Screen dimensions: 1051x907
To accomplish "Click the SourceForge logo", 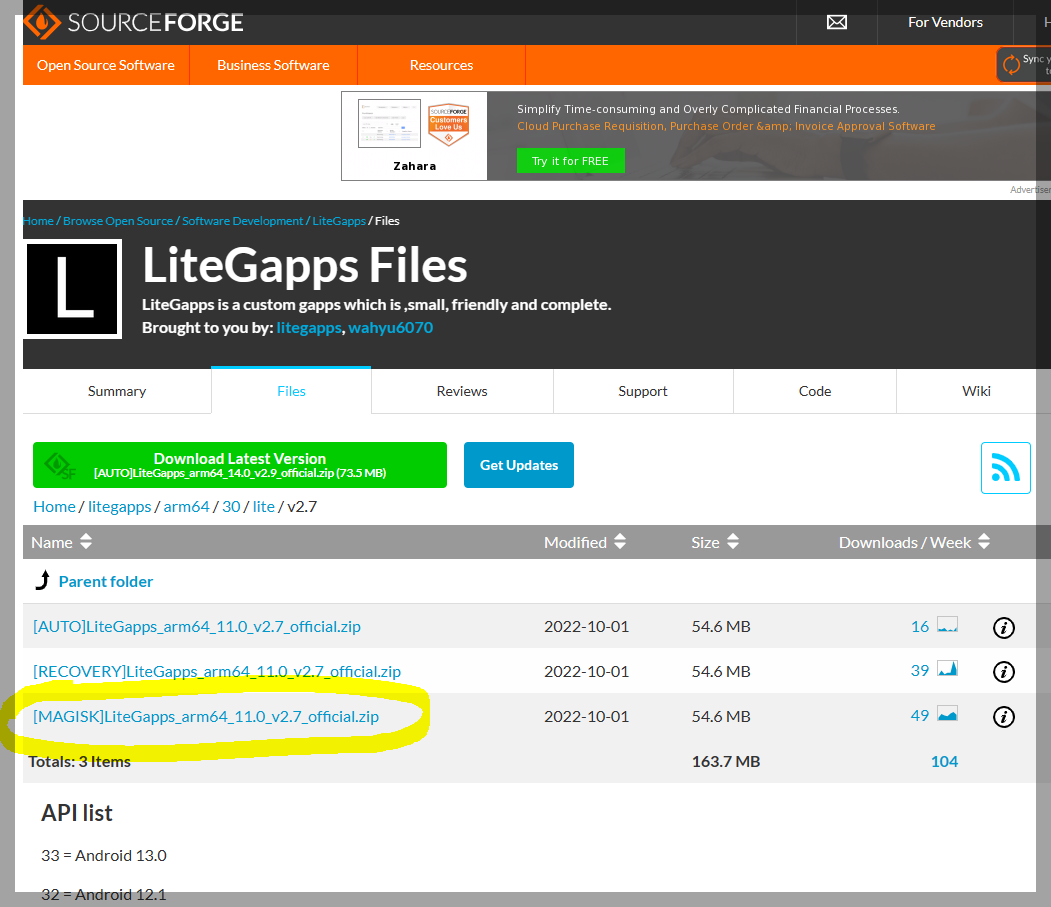I will [133, 21].
